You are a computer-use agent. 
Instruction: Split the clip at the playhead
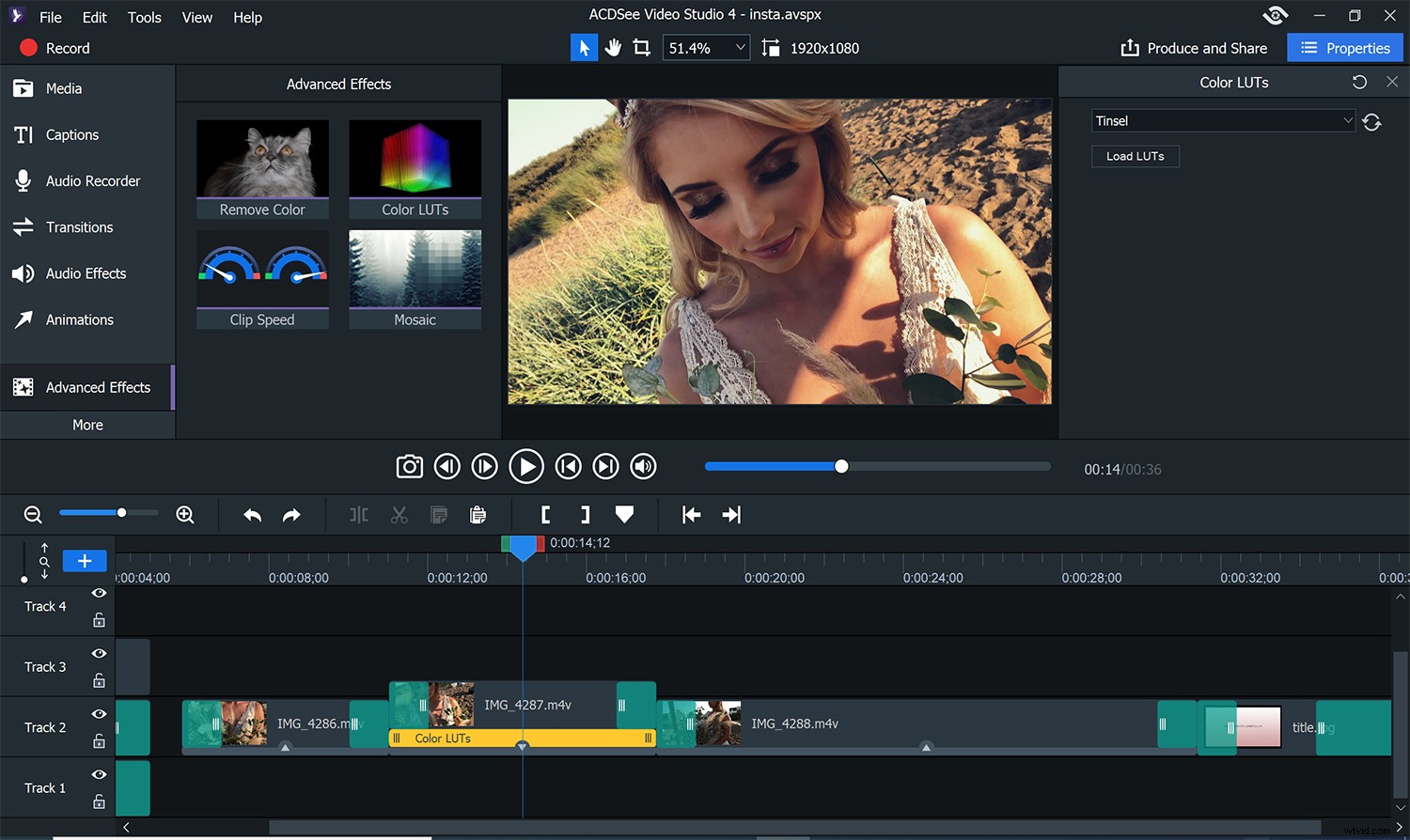click(358, 515)
